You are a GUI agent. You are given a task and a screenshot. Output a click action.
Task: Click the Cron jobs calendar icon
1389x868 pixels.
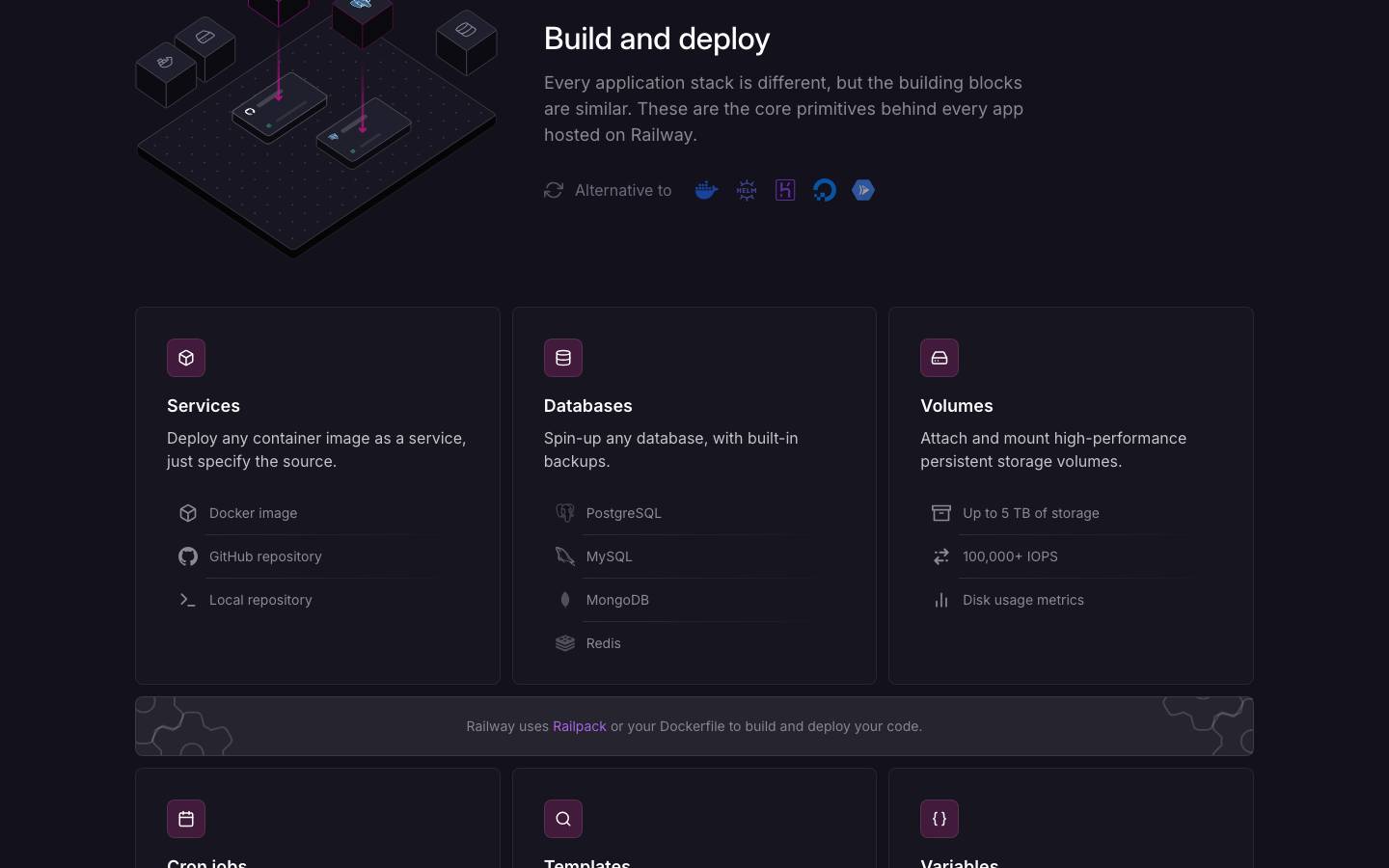[x=186, y=819]
